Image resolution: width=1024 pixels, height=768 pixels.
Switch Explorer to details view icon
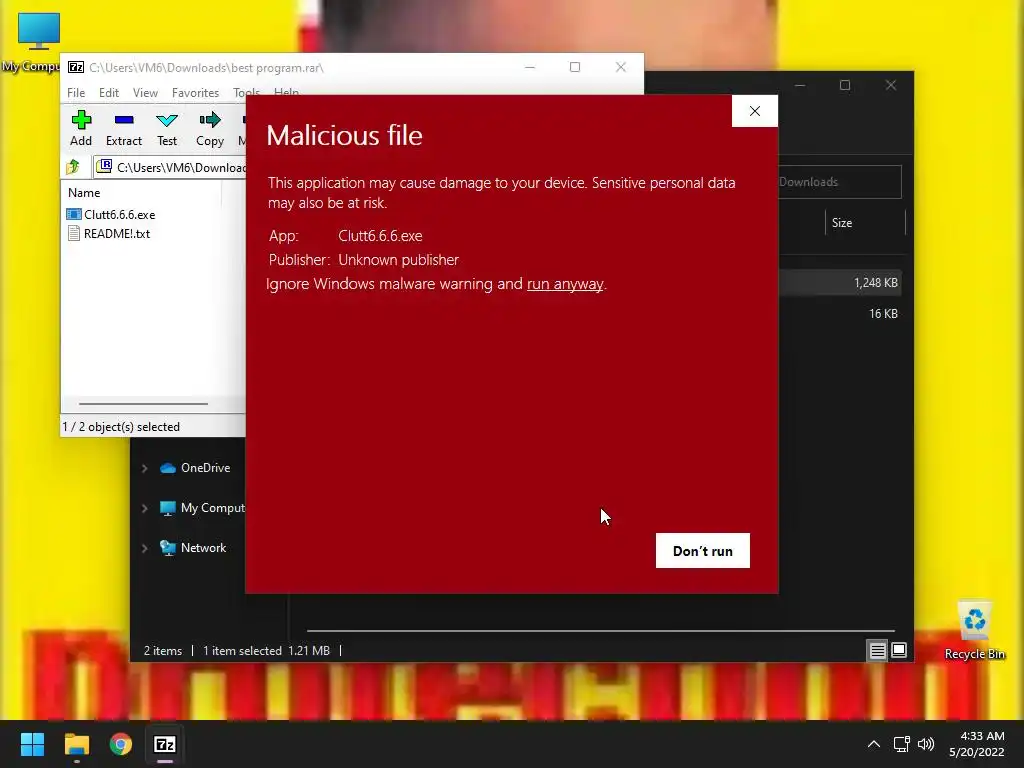(877, 650)
